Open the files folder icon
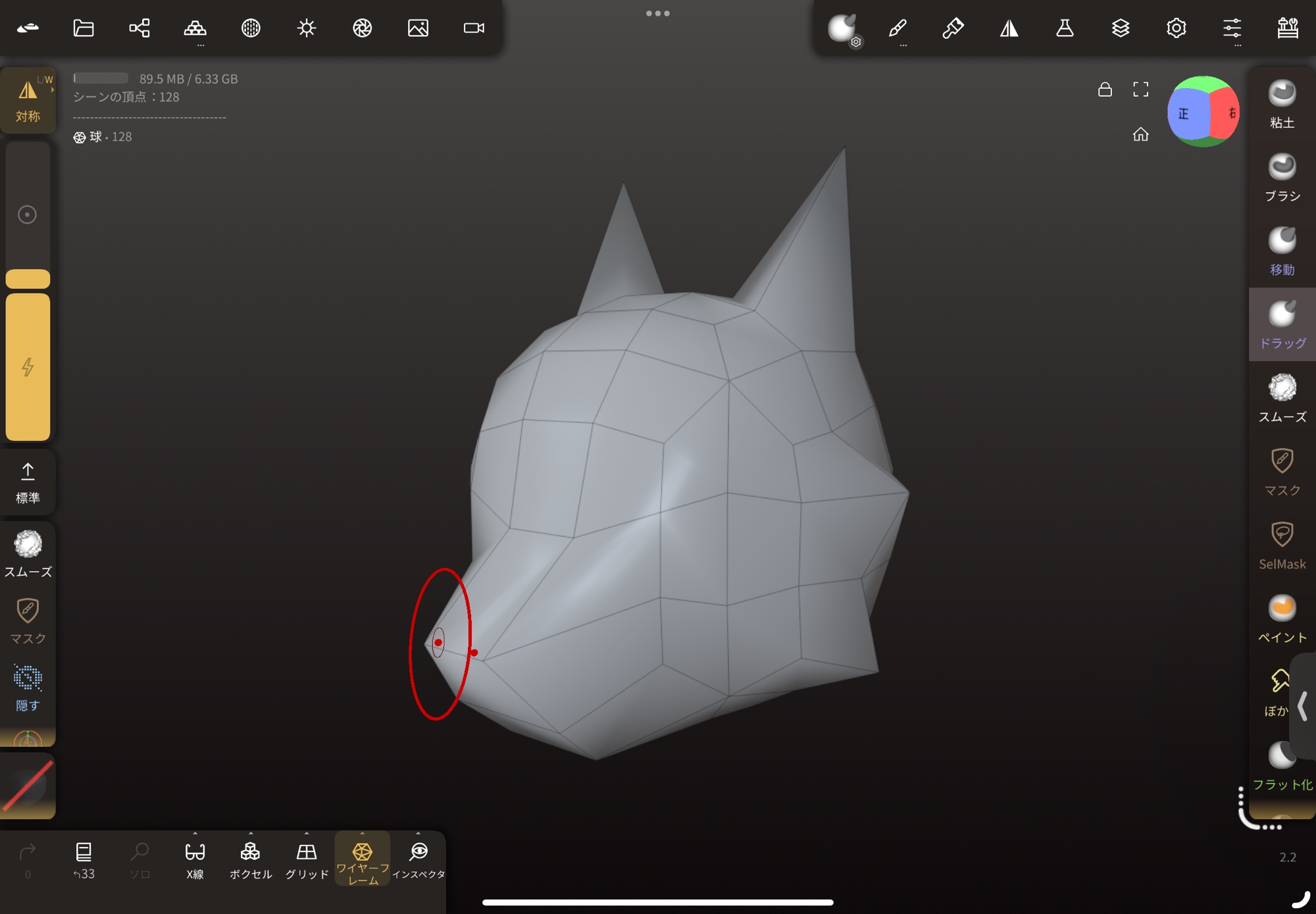Image resolution: width=1316 pixels, height=914 pixels. coord(84,28)
